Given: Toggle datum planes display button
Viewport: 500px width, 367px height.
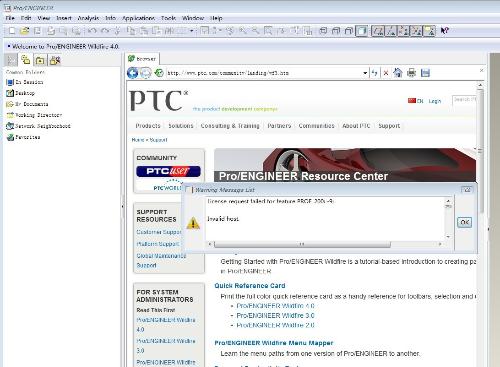Looking at the screenshot, I should pyautogui.click(x=378, y=31).
